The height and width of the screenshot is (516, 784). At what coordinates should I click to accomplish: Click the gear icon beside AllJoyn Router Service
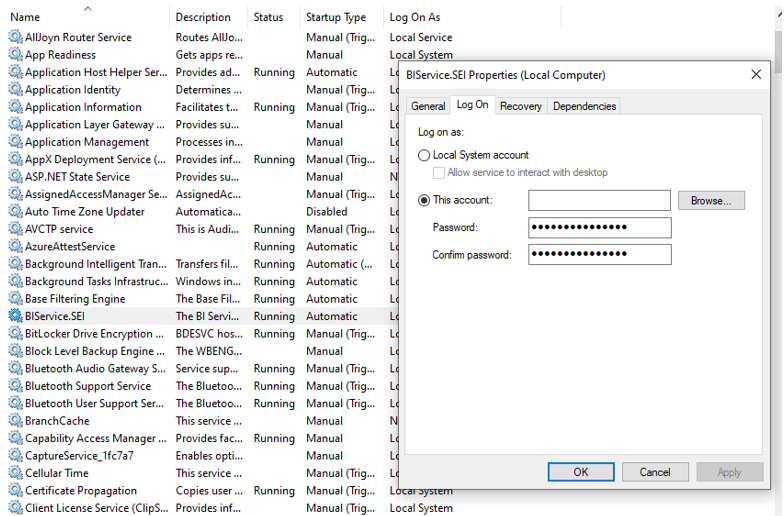15,37
